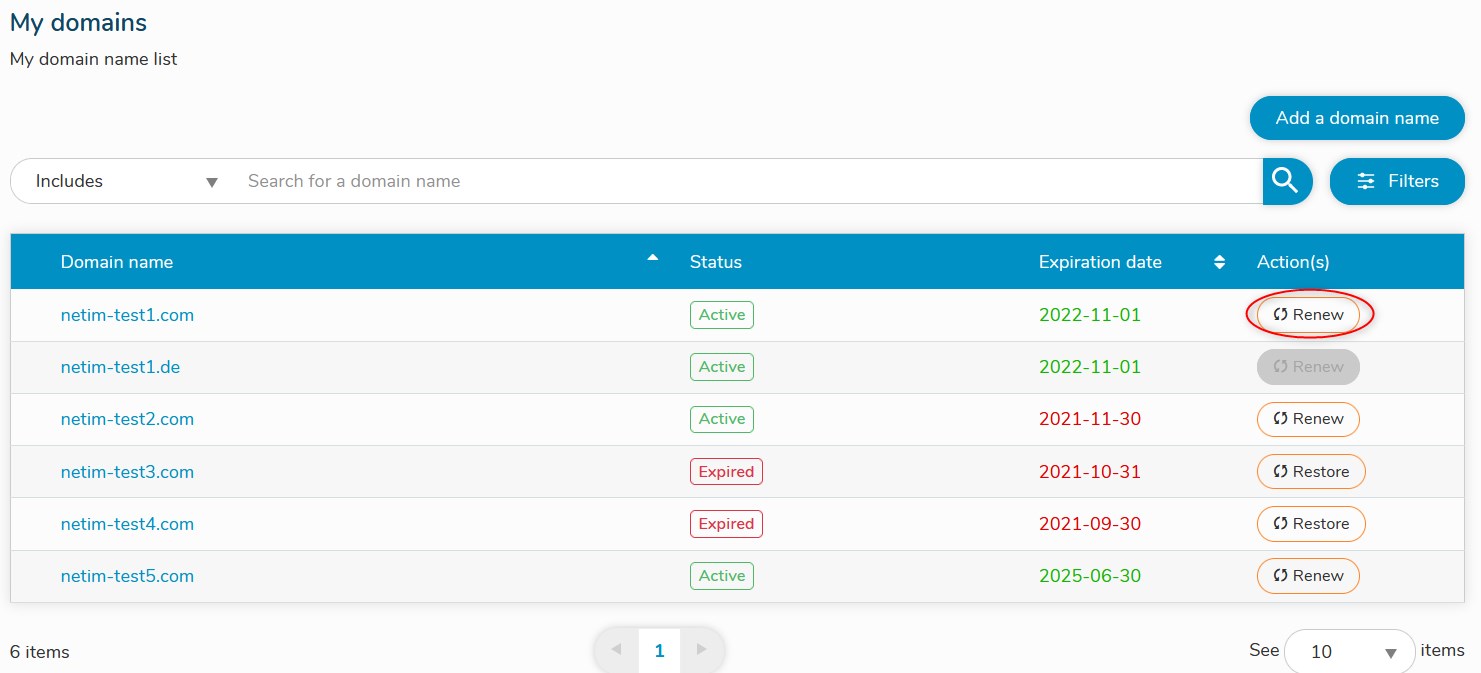Click disabled Renew for netim-test1.de
Viewport: 1481px width, 673px height.
click(x=1308, y=367)
